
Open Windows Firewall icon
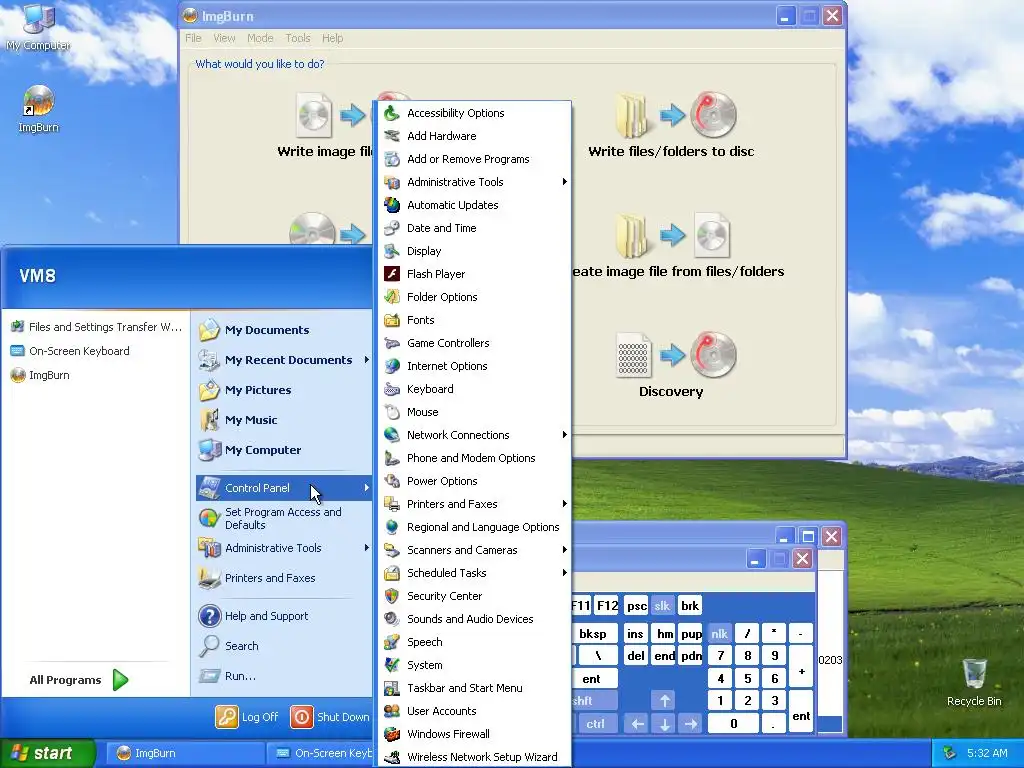(x=392, y=734)
